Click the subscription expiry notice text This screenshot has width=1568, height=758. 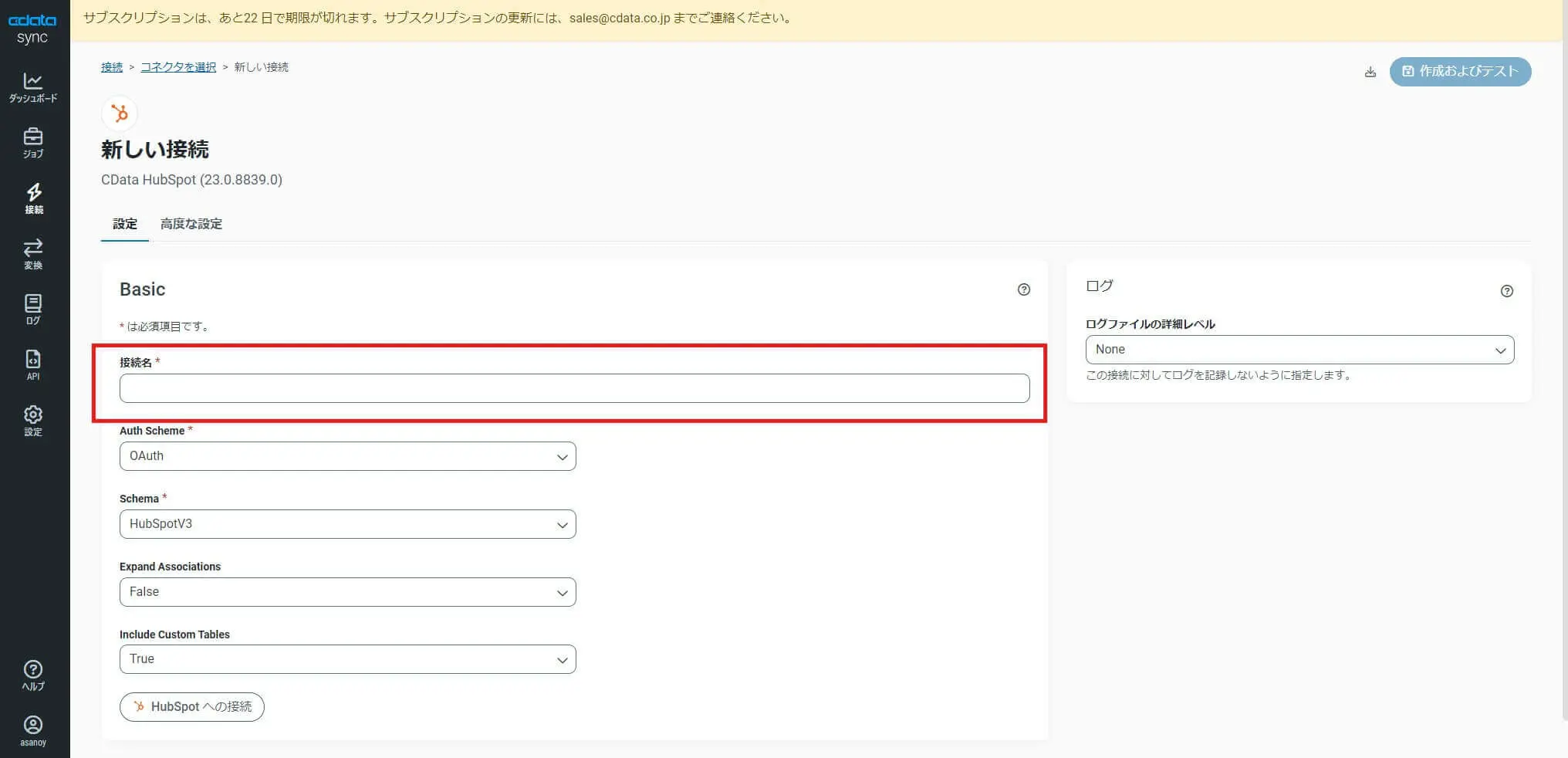[x=438, y=18]
